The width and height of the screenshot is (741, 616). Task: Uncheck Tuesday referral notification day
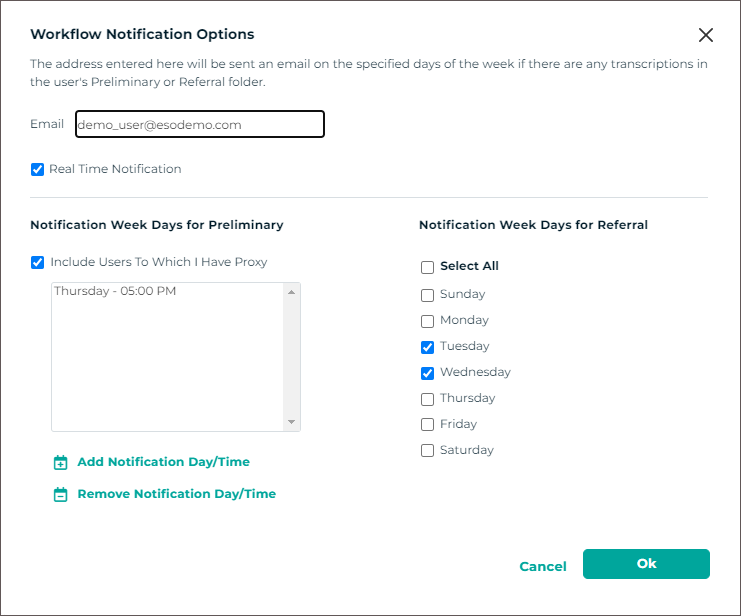click(428, 347)
